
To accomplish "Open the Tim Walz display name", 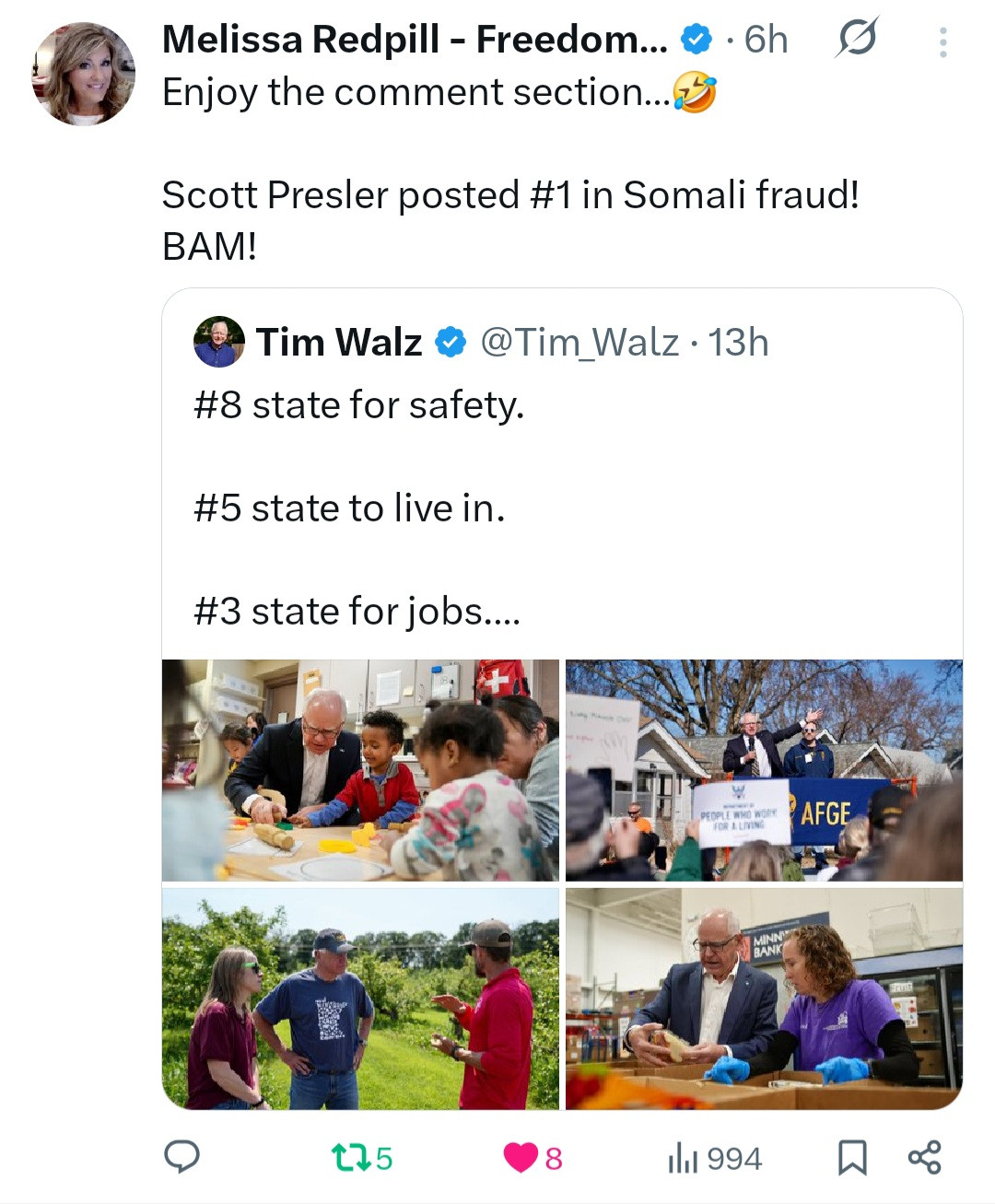I will (x=338, y=343).
